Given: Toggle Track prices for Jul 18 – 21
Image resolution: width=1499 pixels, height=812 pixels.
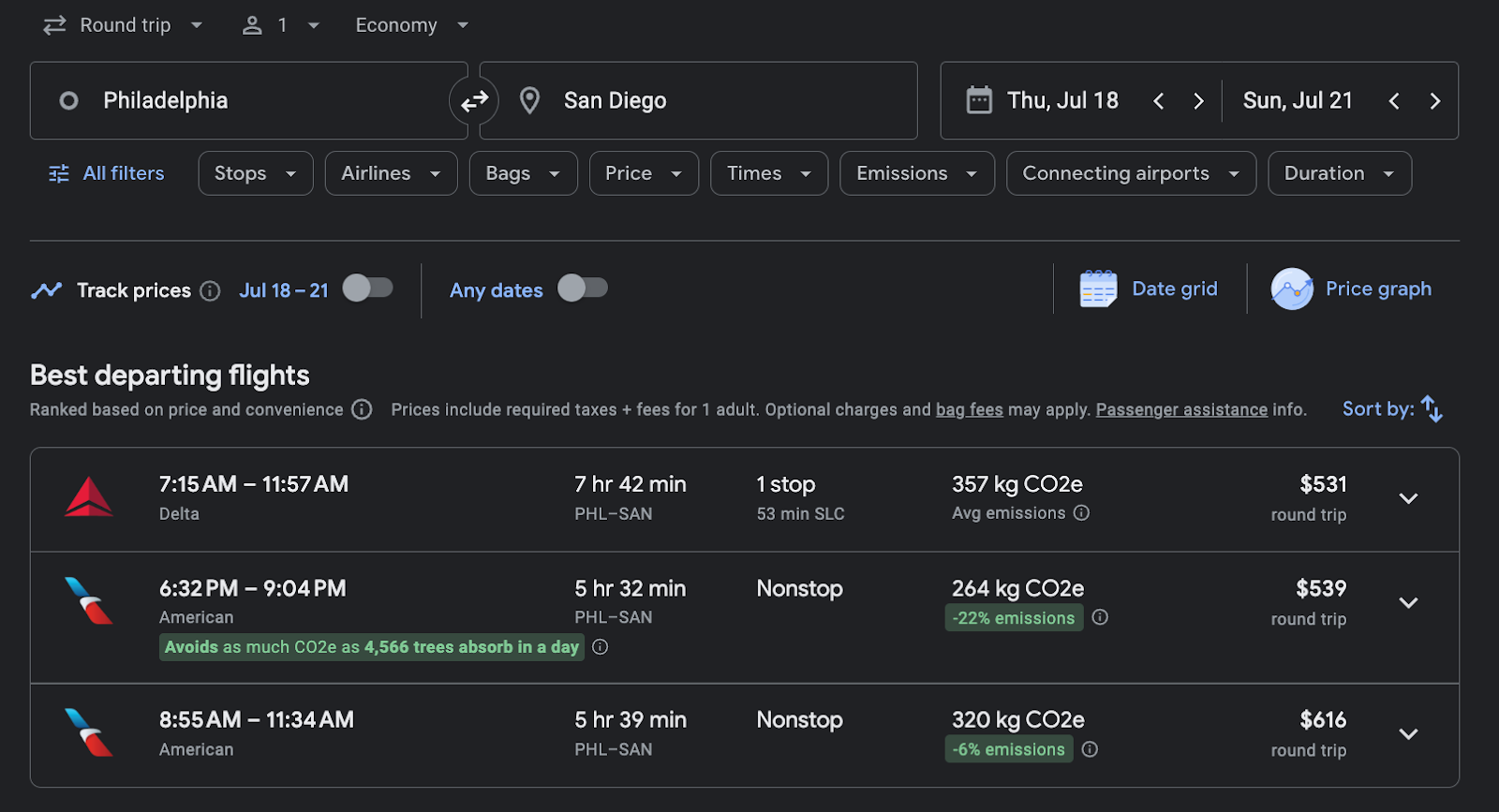Looking at the screenshot, I should [x=367, y=288].
